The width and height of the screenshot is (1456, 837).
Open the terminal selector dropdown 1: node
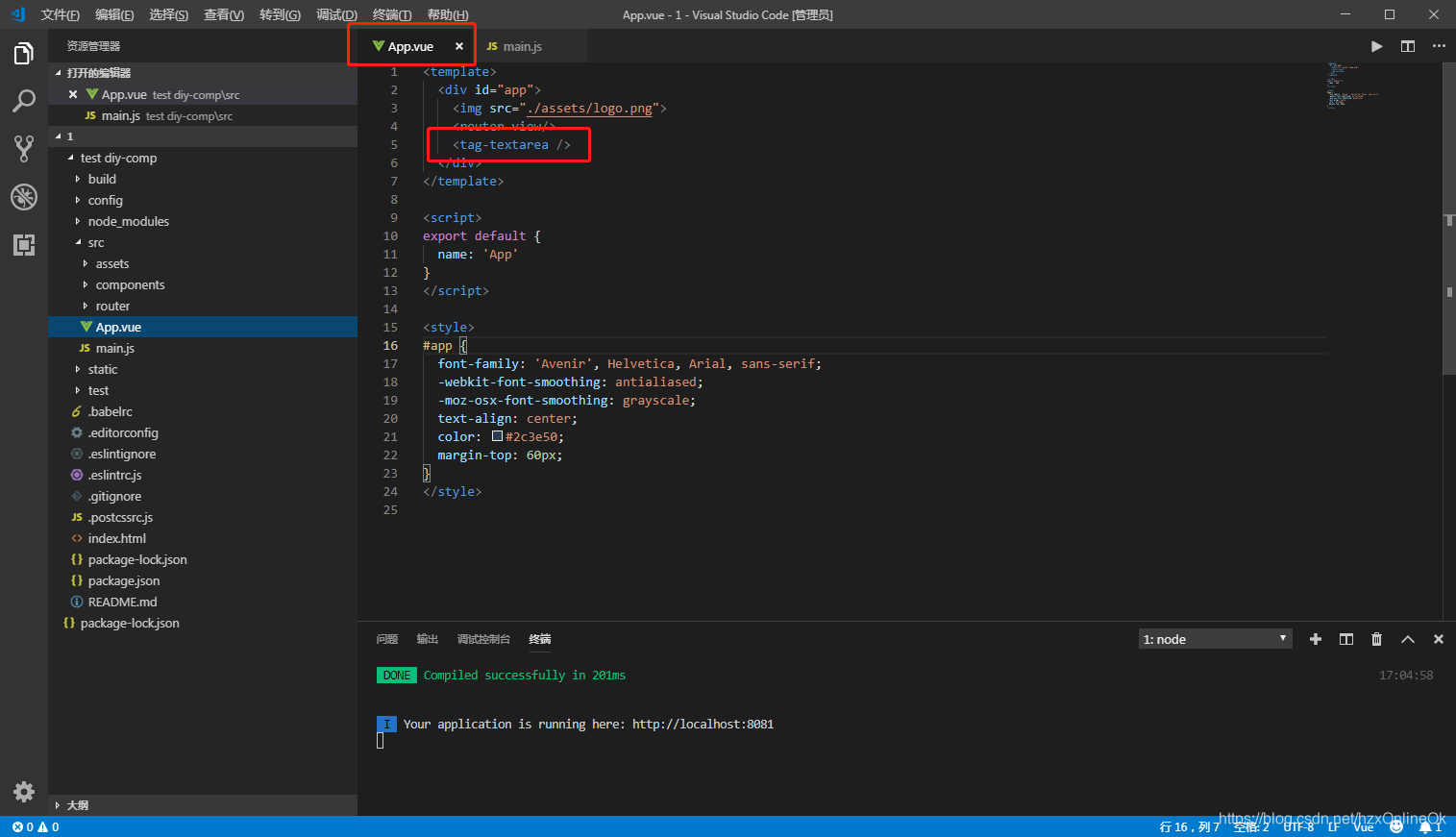pyautogui.click(x=1216, y=639)
